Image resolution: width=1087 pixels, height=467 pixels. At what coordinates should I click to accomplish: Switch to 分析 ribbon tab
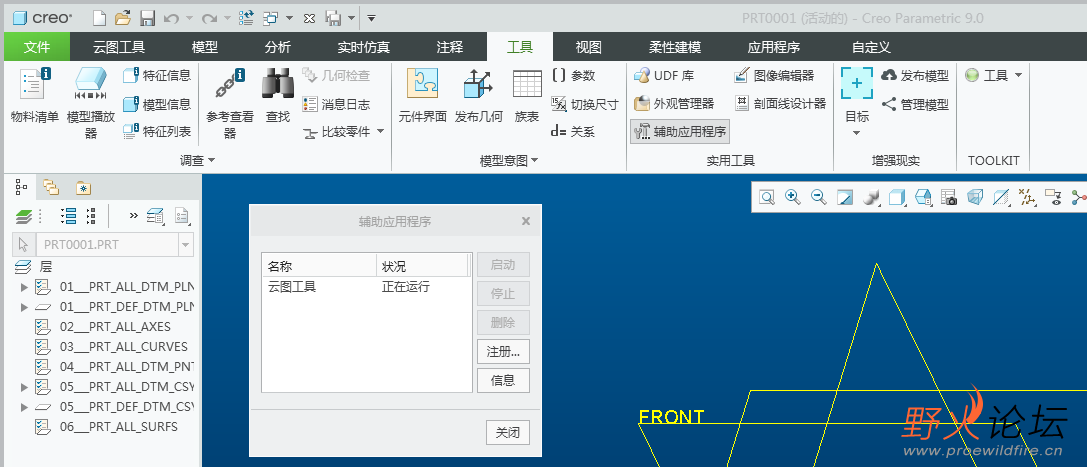pos(278,47)
